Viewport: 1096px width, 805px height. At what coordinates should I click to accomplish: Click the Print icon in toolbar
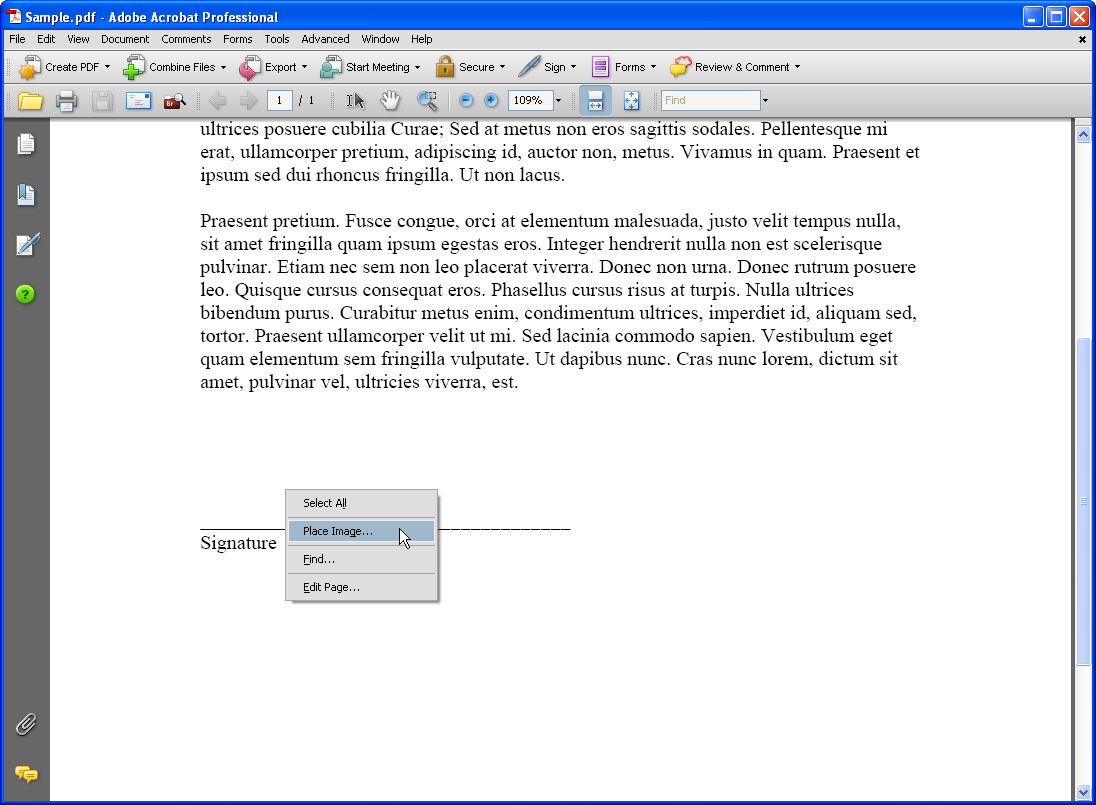point(66,101)
